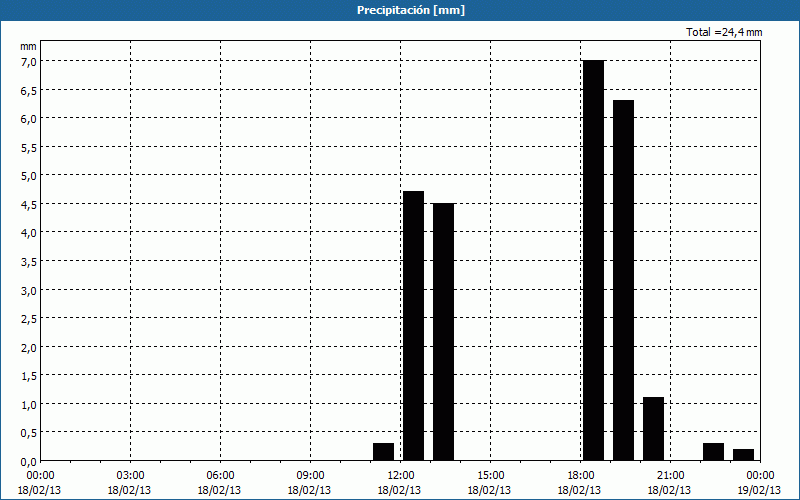
Task: Click the 2,5 y-axis value
Action: 29,318
